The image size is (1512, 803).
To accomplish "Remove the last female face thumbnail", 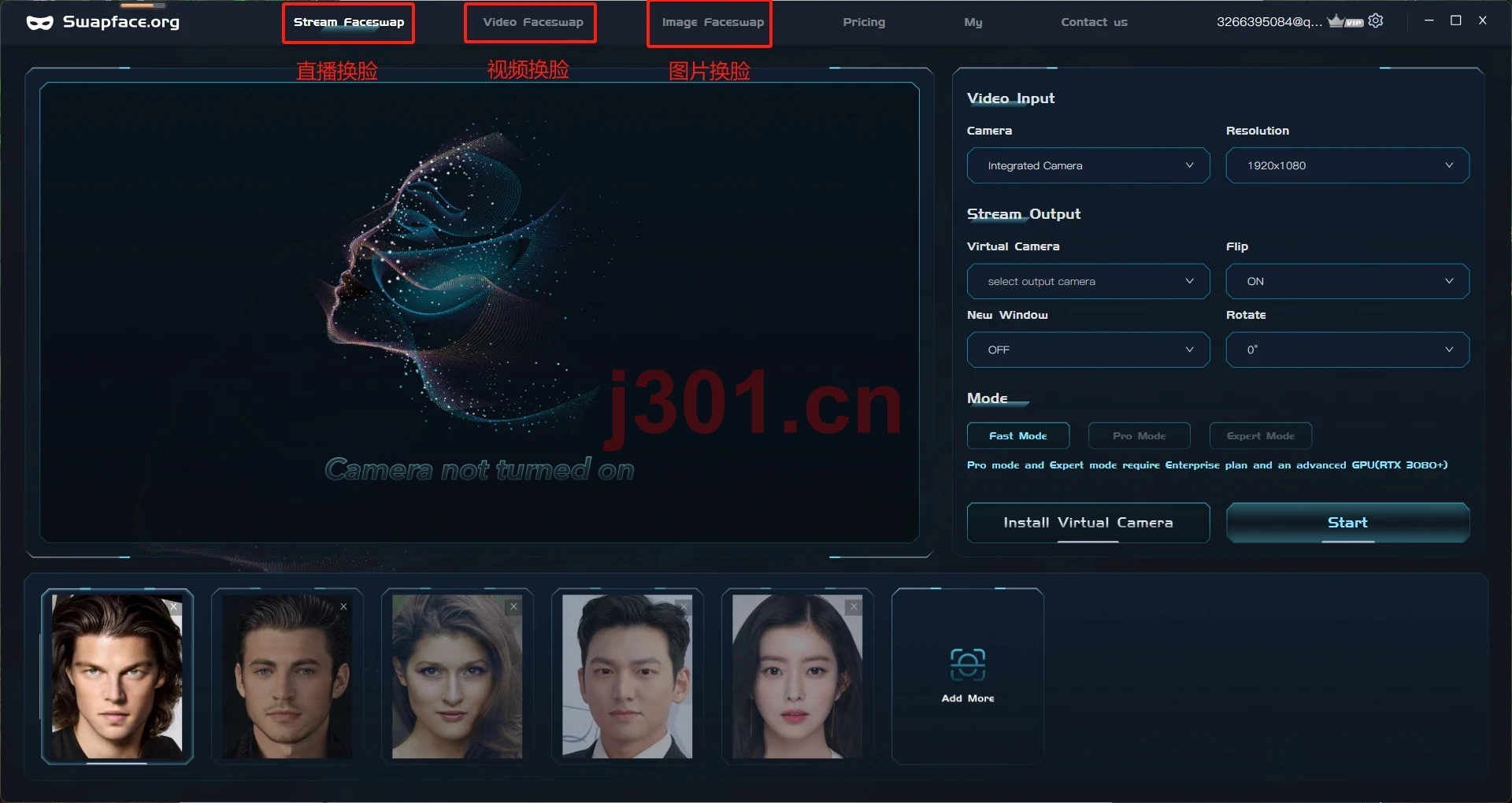I will point(854,606).
